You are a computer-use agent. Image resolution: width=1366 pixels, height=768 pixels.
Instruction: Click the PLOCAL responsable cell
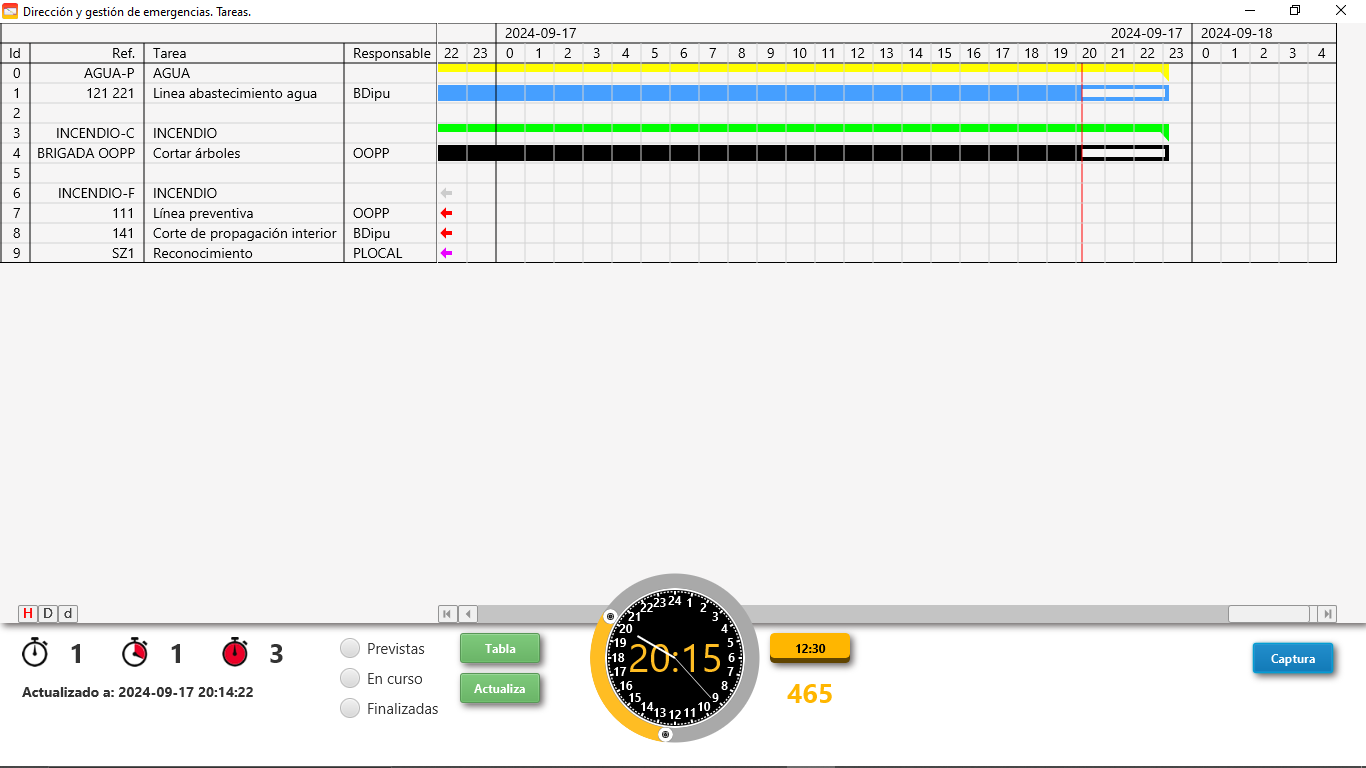tap(391, 253)
